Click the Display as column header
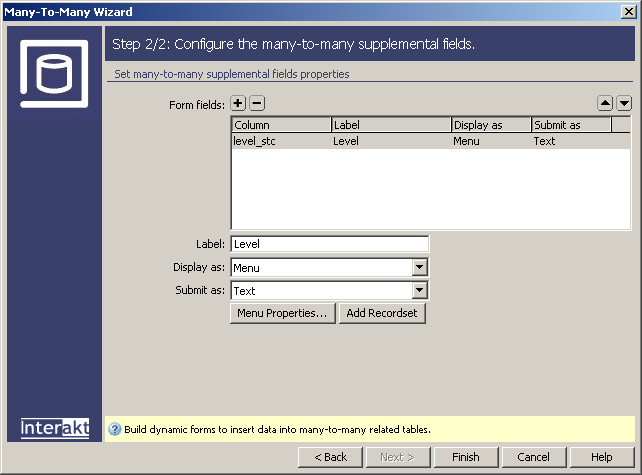The height and width of the screenshot is (475, 642). (491, 125)
